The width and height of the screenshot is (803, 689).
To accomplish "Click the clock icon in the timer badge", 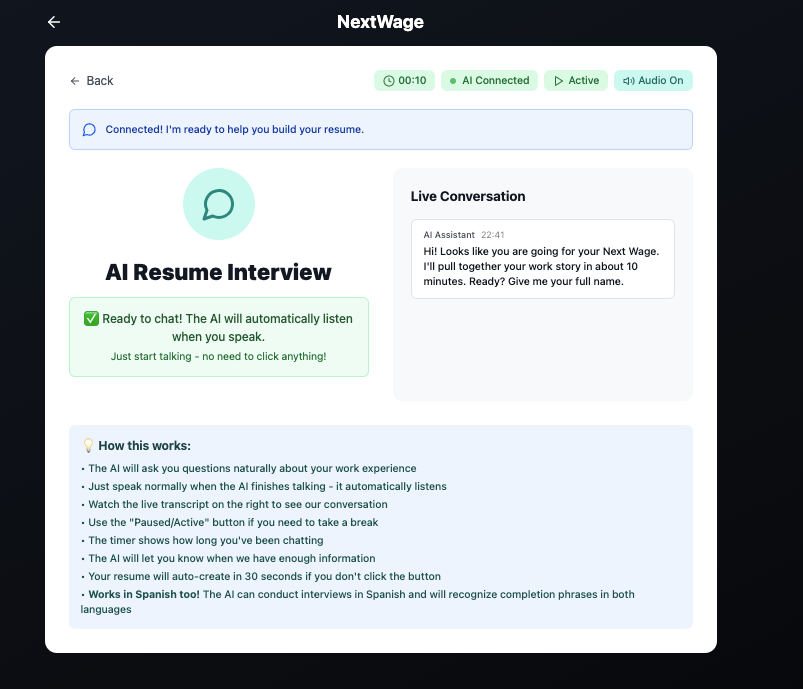I will (389, 81).
